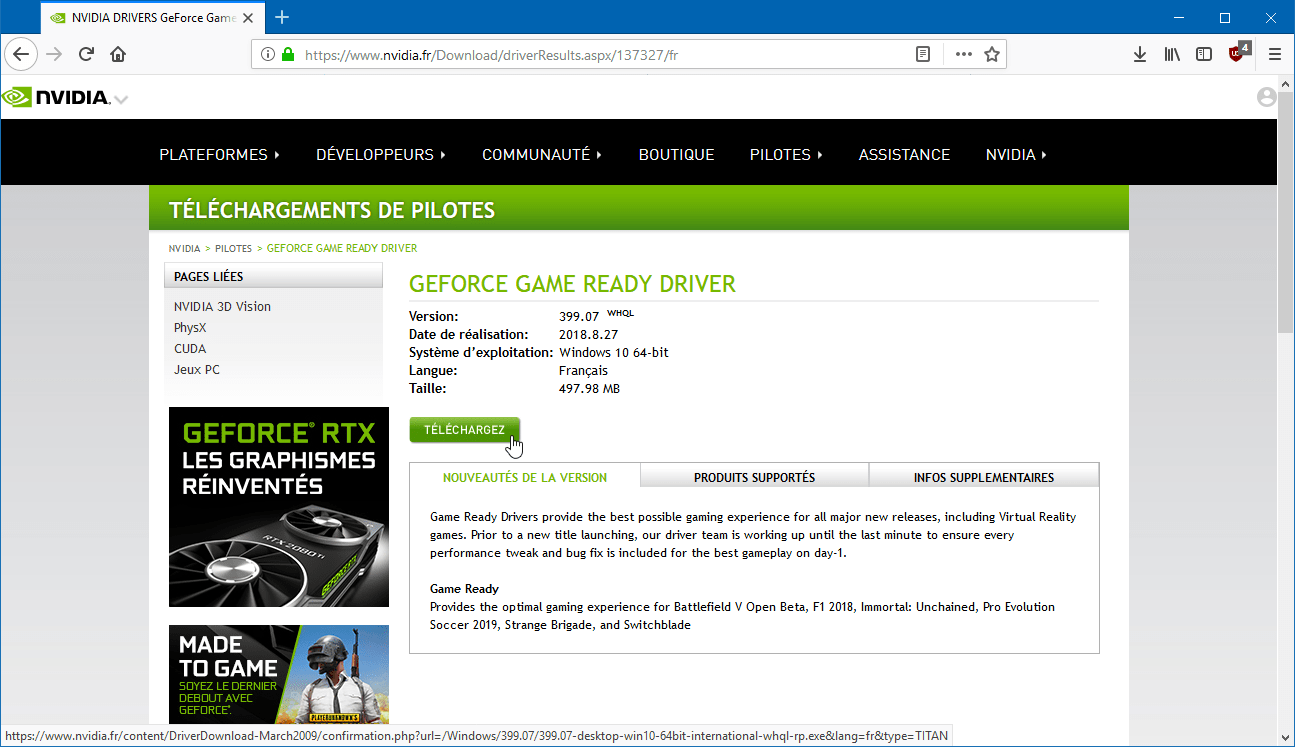
Task: Show site information icon in address bar
Action: (x=267, y=55)
